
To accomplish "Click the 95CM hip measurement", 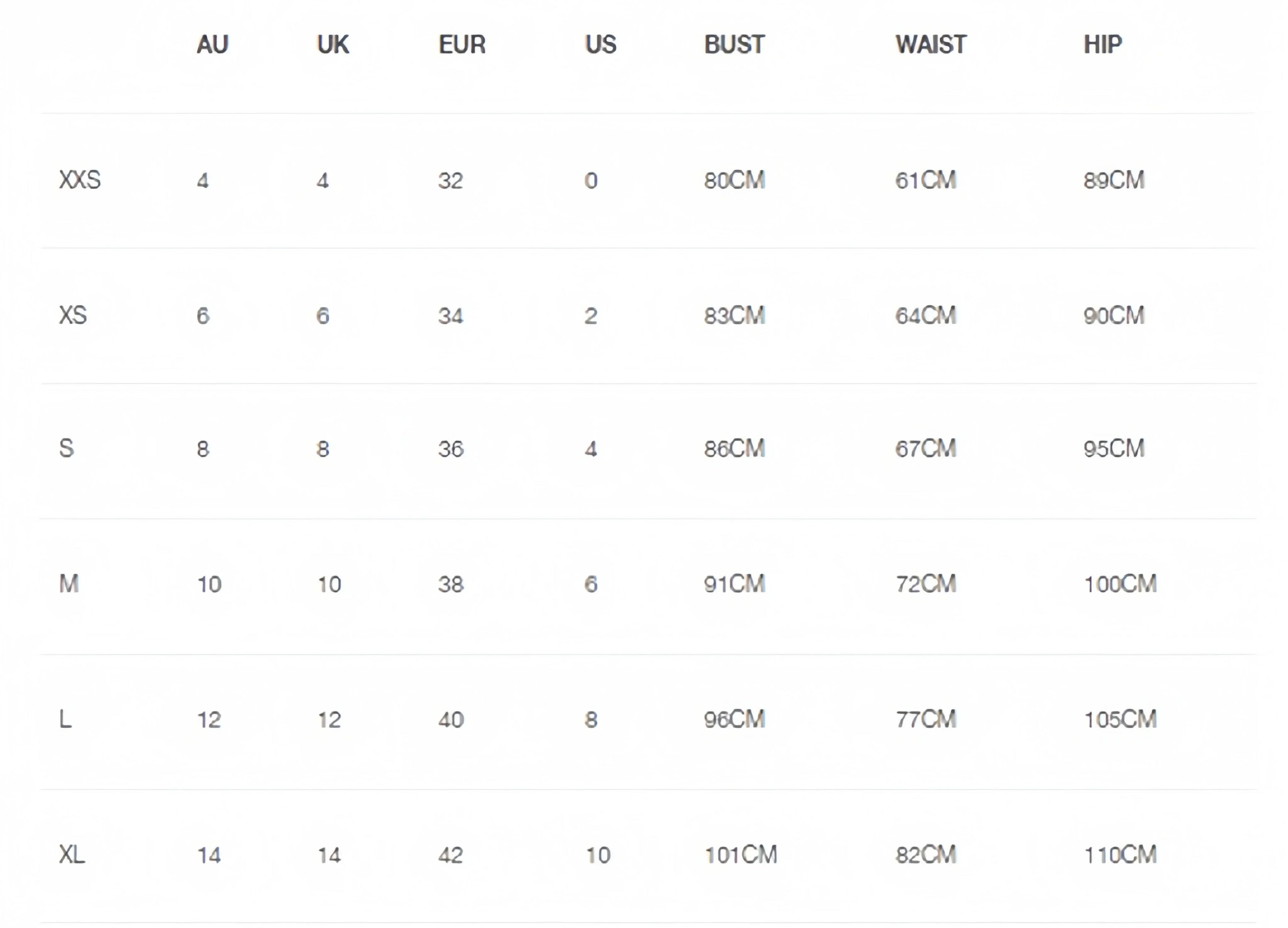I will coord(1114,449).
